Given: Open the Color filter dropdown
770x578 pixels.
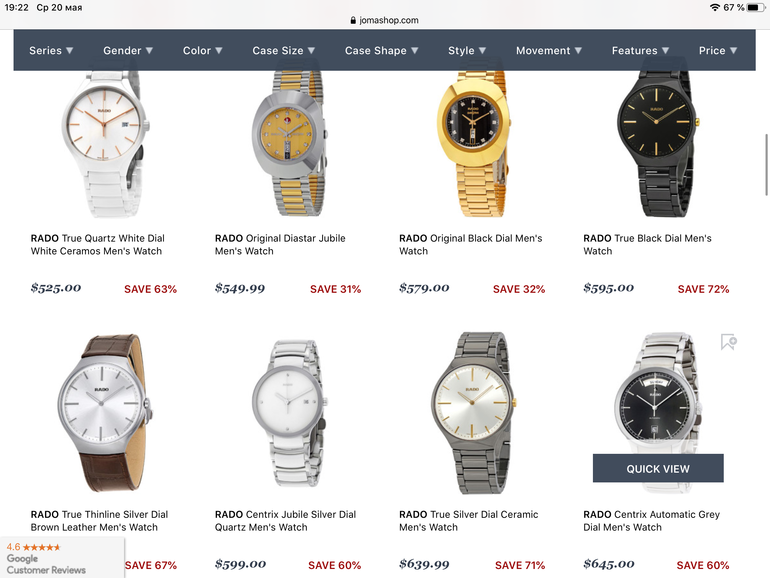Looking at the screenshot, I should coord(202,51).
